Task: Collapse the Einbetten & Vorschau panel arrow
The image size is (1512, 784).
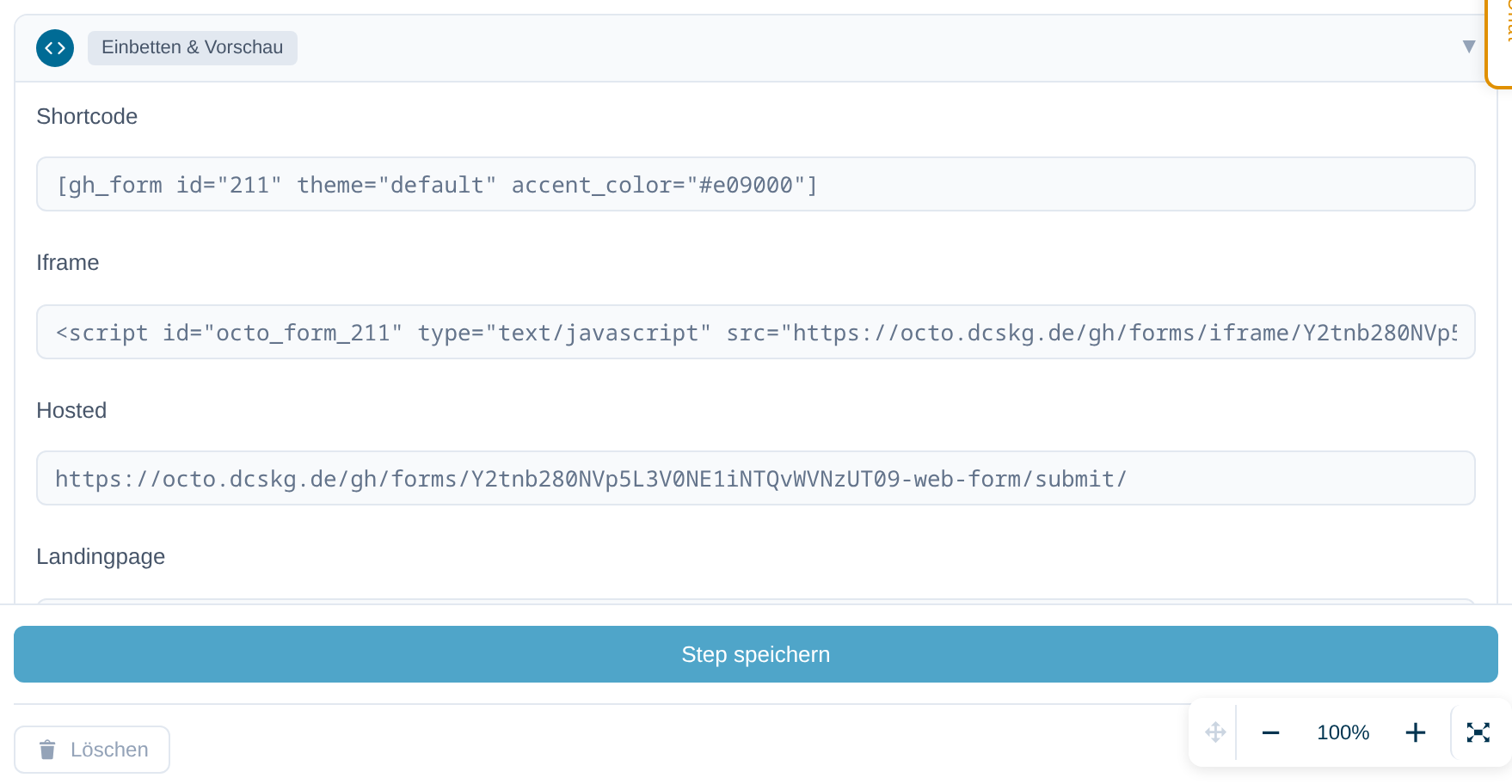Action: pos(1469,46)
